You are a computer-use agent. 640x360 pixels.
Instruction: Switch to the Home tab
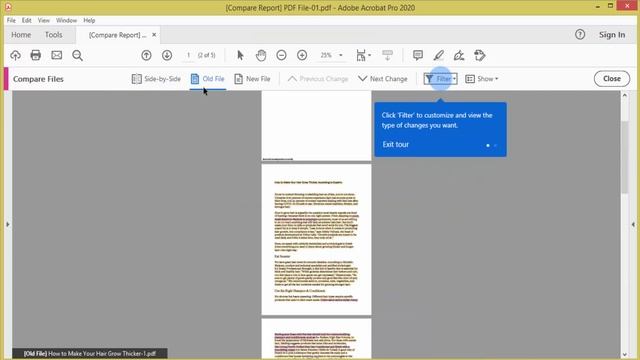tap(21, 35)
